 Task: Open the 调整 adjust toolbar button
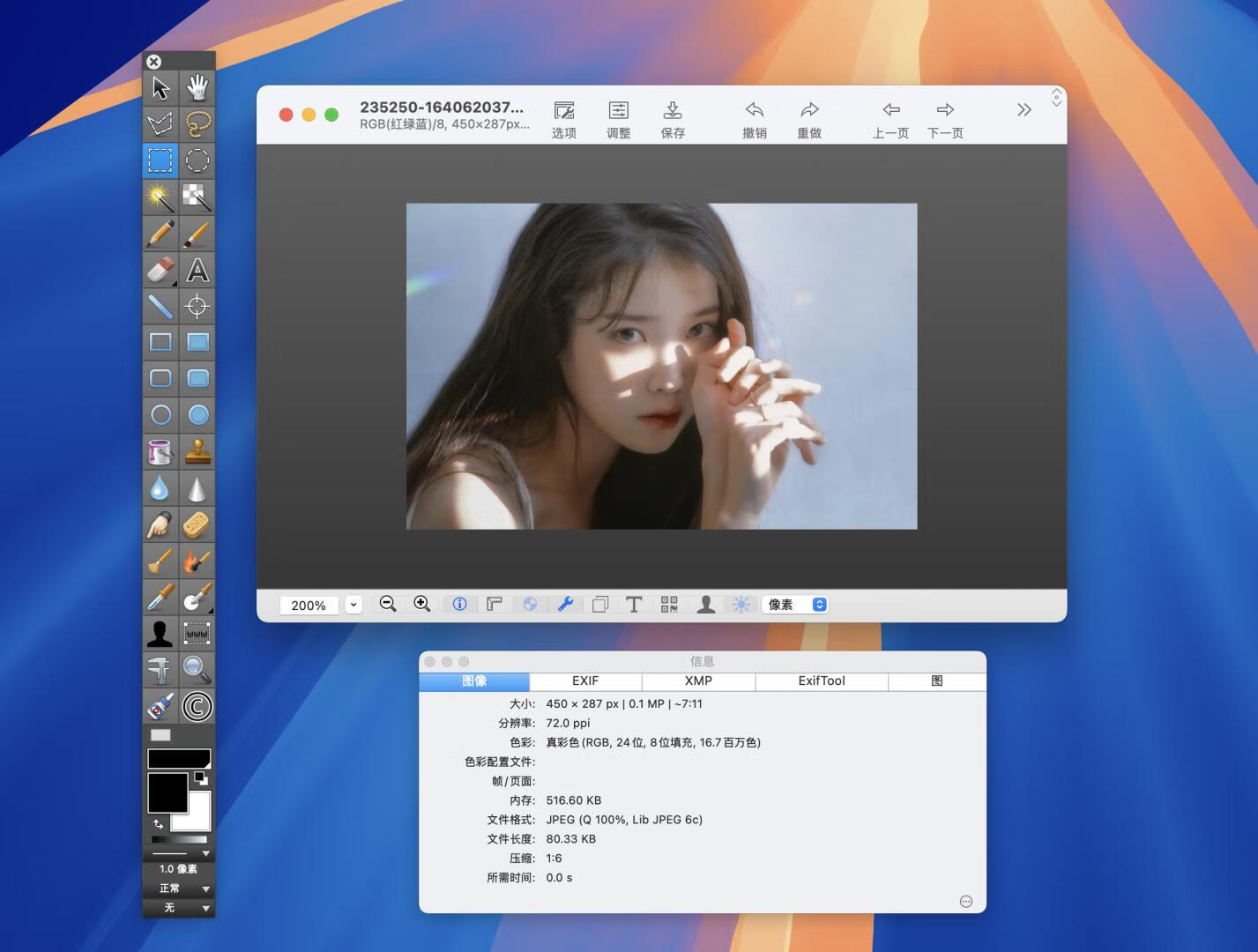619,120
